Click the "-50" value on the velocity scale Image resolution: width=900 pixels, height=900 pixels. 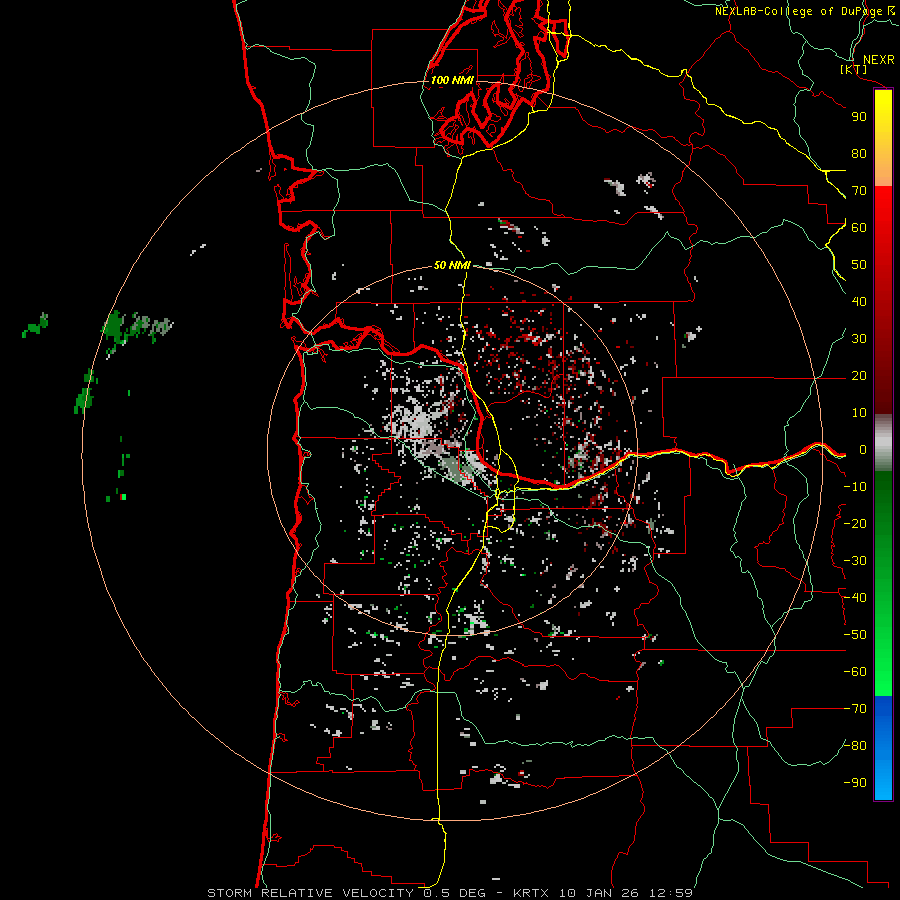pyautogui.click(x=855, y=635)
